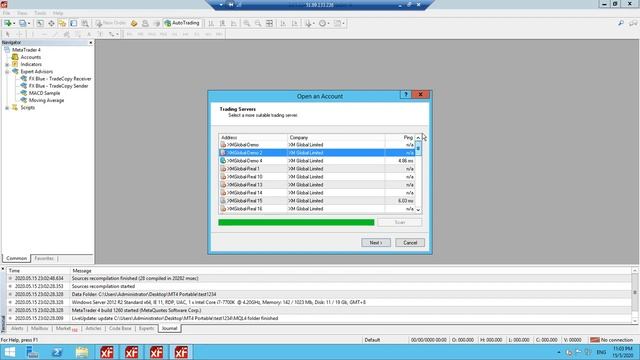640x360 pixels.
Task: Open the Tools menu
Action: pyautogui.click(x=40, y=13)
